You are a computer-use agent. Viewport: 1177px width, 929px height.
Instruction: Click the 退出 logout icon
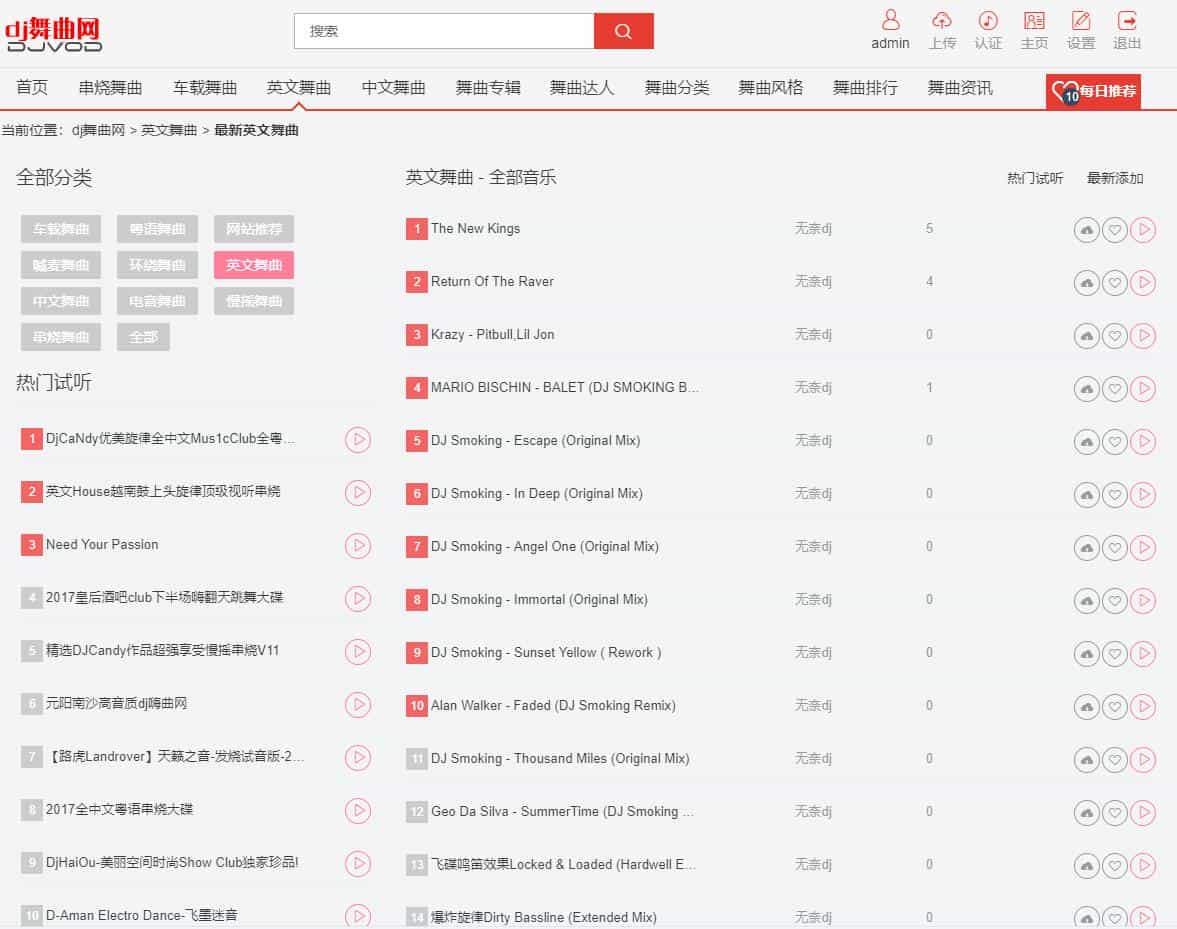click(x=1127, y=21)
